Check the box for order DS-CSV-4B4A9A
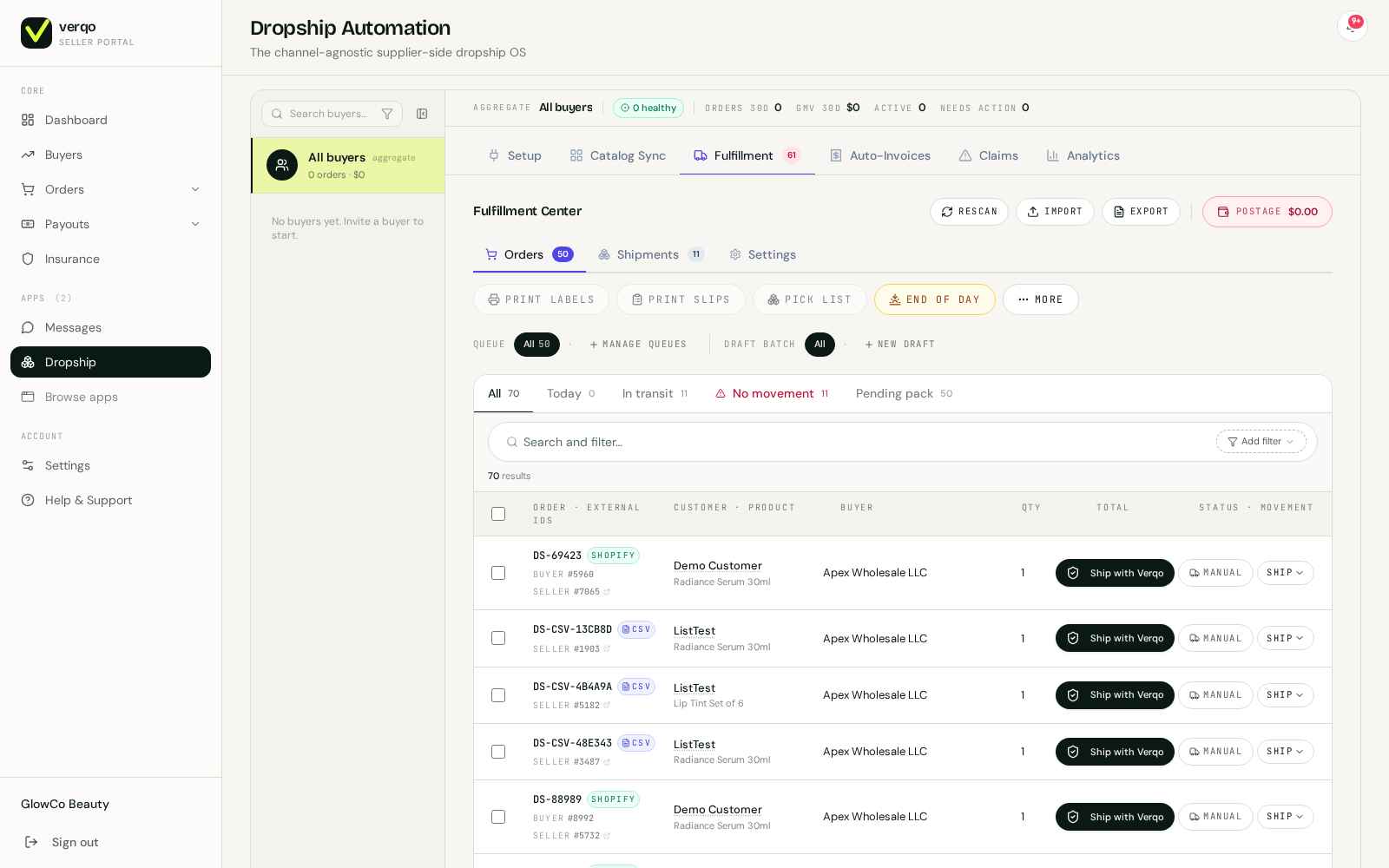 point(498,695)
